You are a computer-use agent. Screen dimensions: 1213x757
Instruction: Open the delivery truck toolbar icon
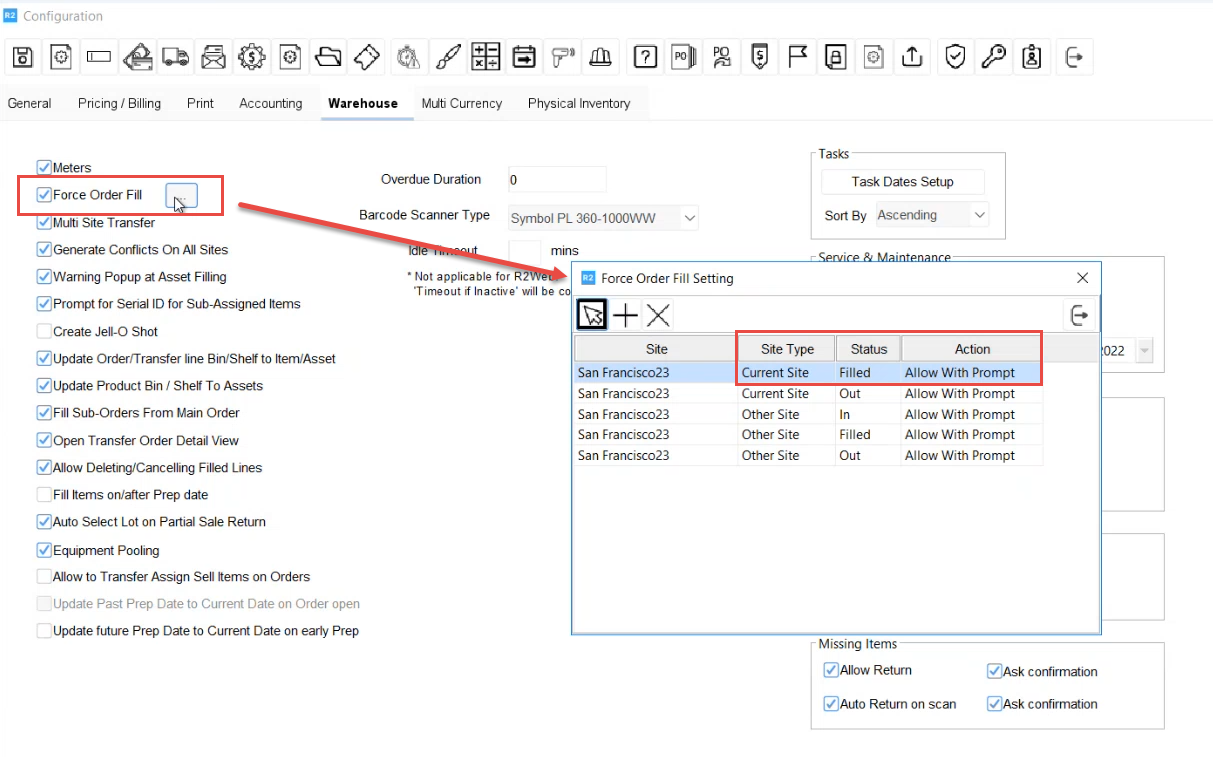point(175,58)
